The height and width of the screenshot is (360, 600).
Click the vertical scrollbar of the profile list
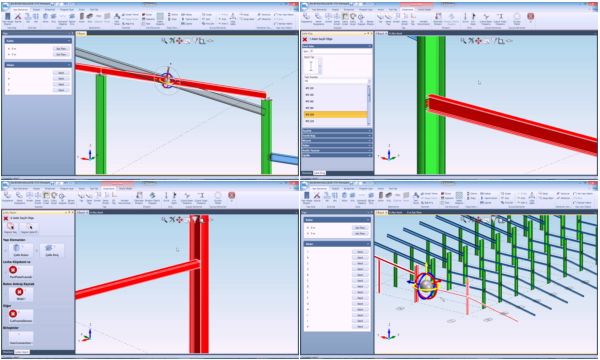(369, 102)
